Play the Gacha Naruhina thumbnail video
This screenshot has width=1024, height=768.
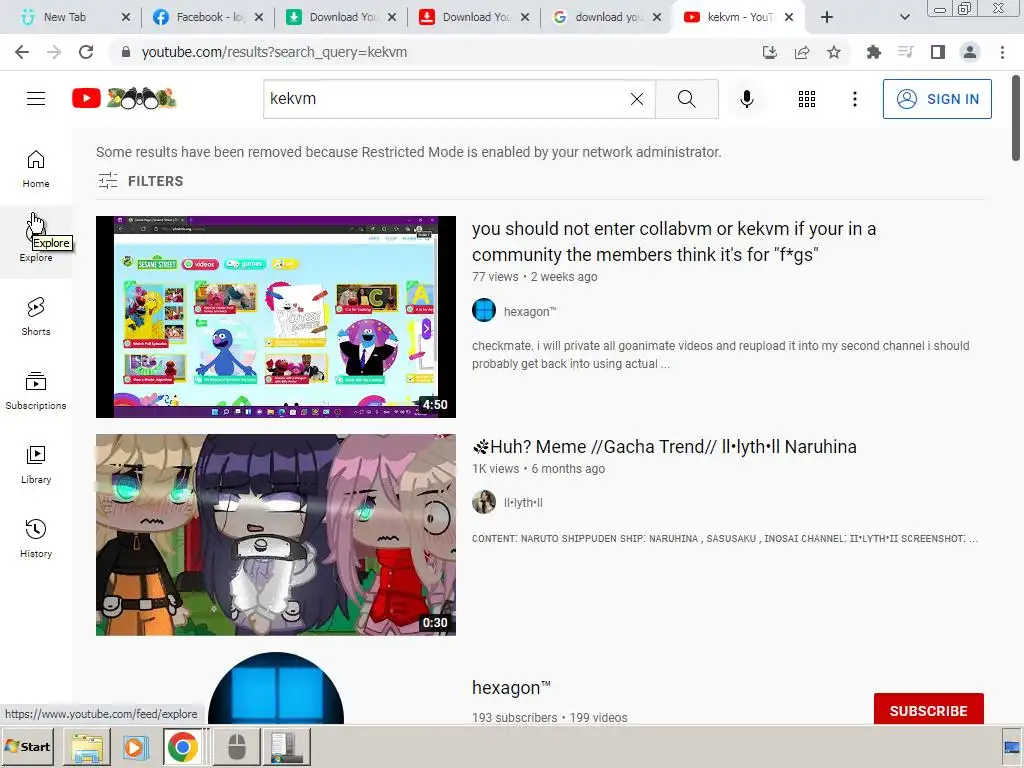(x=276, y=535)
